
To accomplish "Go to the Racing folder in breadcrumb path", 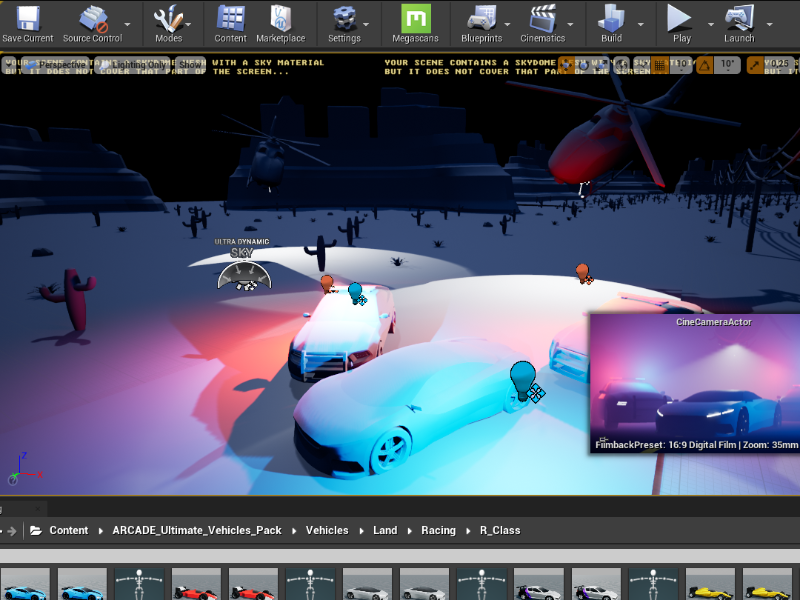I will point(438,530).
